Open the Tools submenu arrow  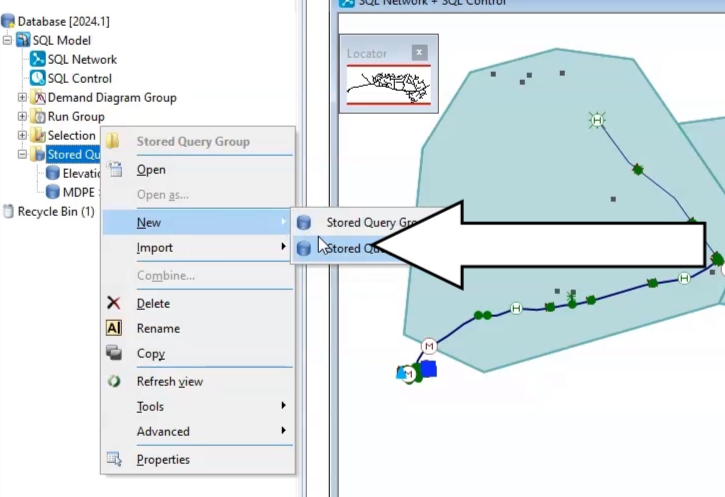[283, 406]
